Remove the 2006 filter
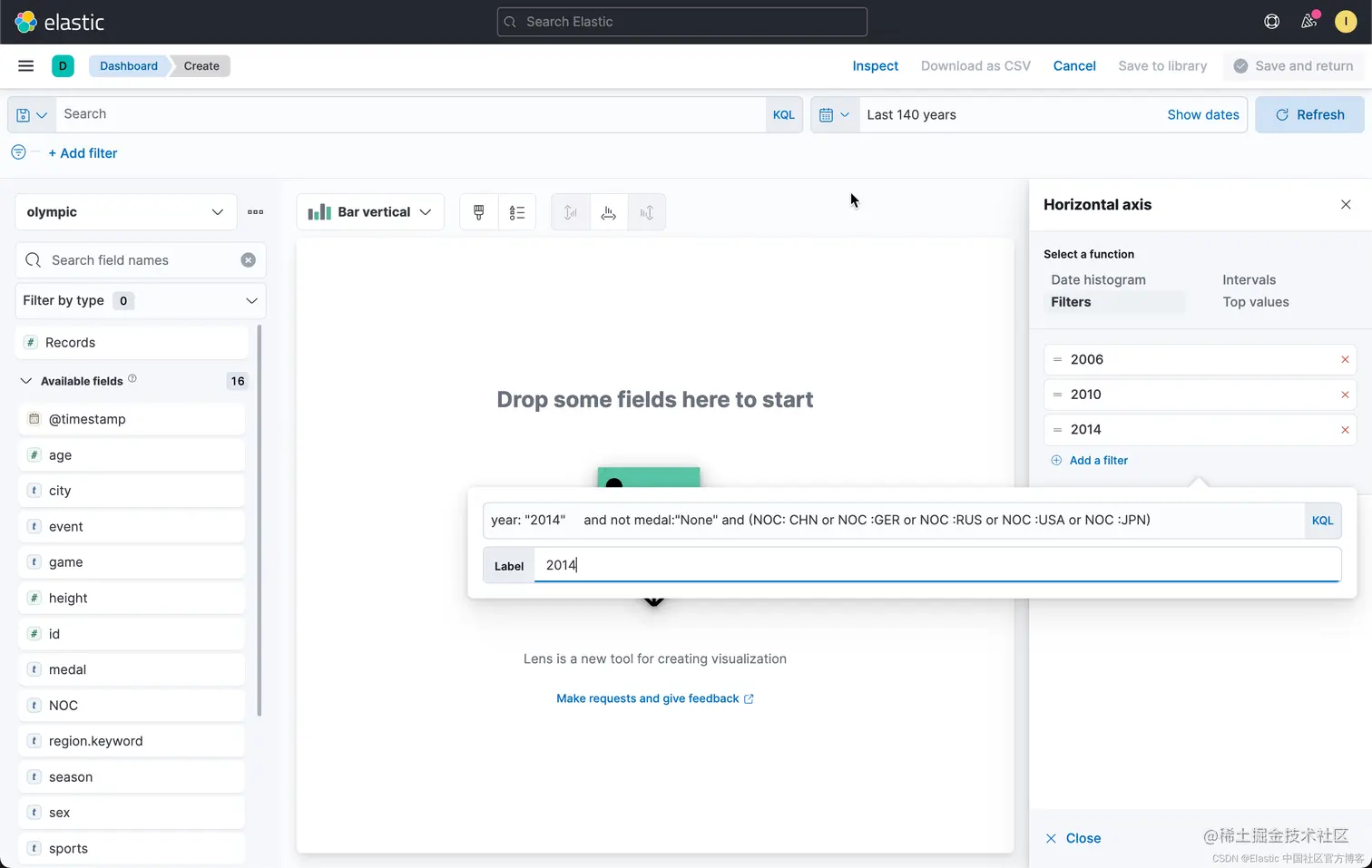This screenshot has width=1372, height=868. 1345,359
